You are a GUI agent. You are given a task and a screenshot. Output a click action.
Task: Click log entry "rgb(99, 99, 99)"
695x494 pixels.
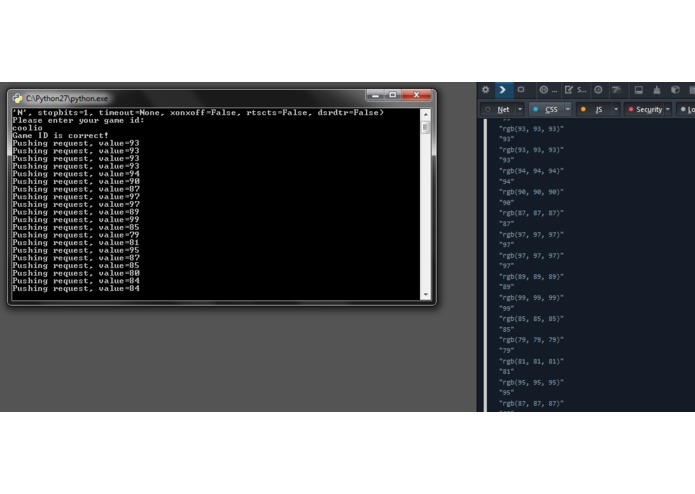(x=531, y=298)
